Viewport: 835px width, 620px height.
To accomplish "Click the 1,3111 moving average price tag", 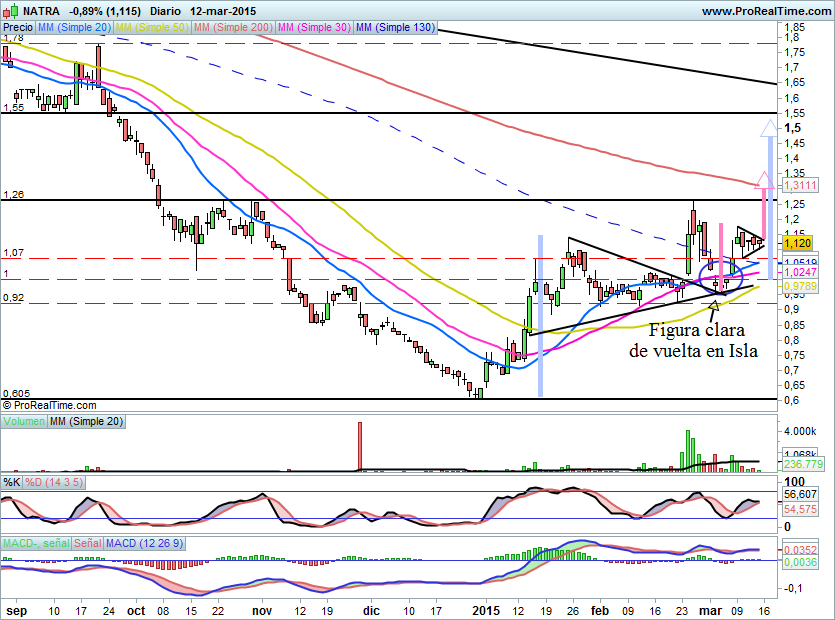I will click(x=799, y=185).
